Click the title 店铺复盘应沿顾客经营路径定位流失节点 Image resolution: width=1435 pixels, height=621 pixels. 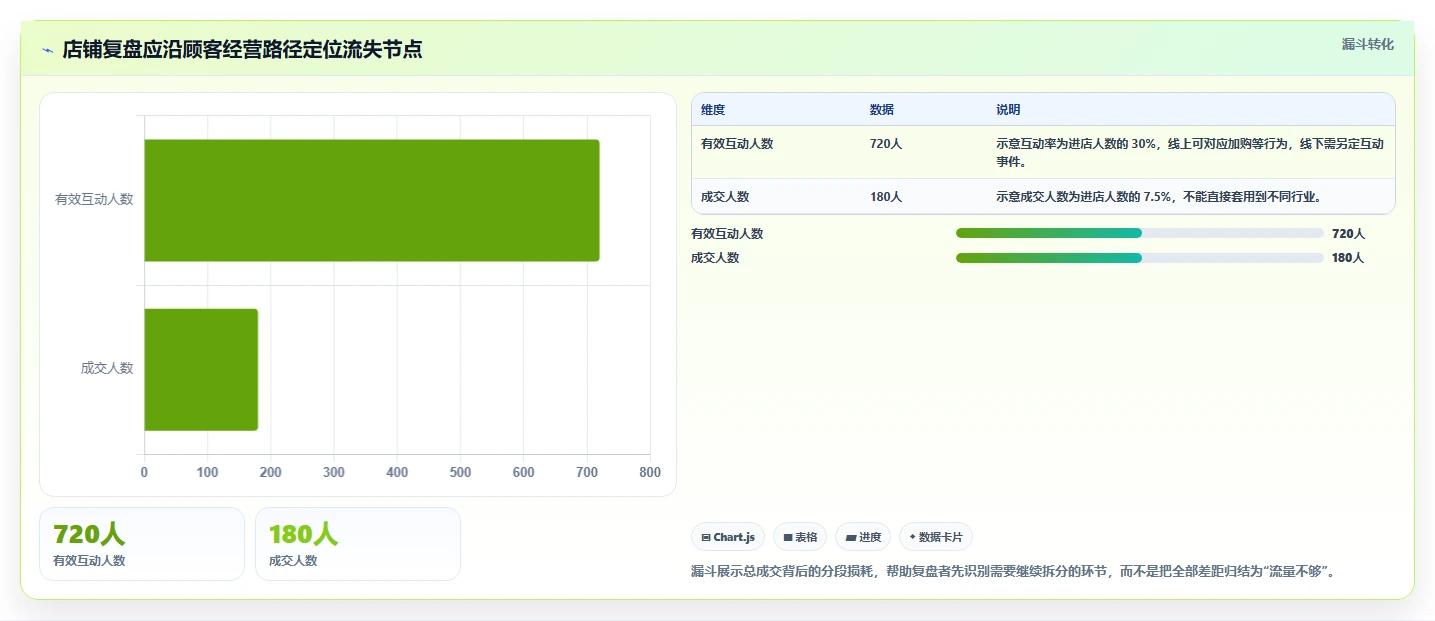click(242, 50)
